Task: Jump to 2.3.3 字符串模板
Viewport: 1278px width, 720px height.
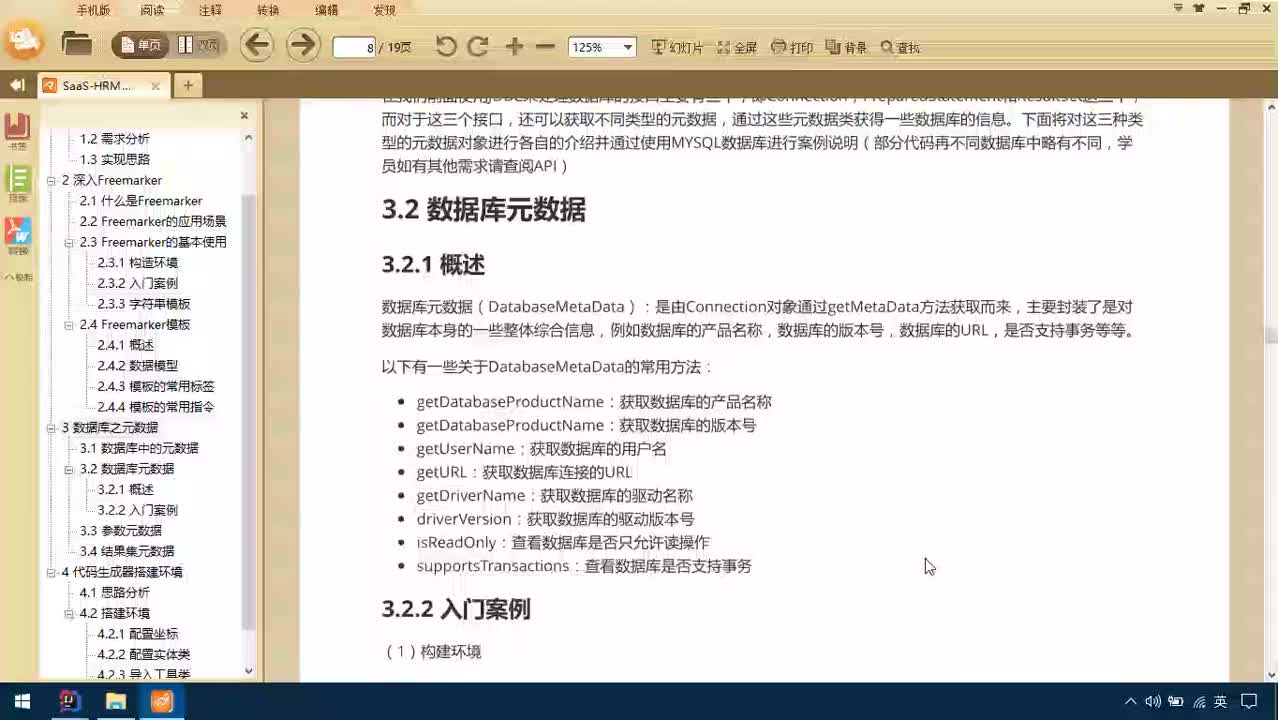Action: point(143,304)
